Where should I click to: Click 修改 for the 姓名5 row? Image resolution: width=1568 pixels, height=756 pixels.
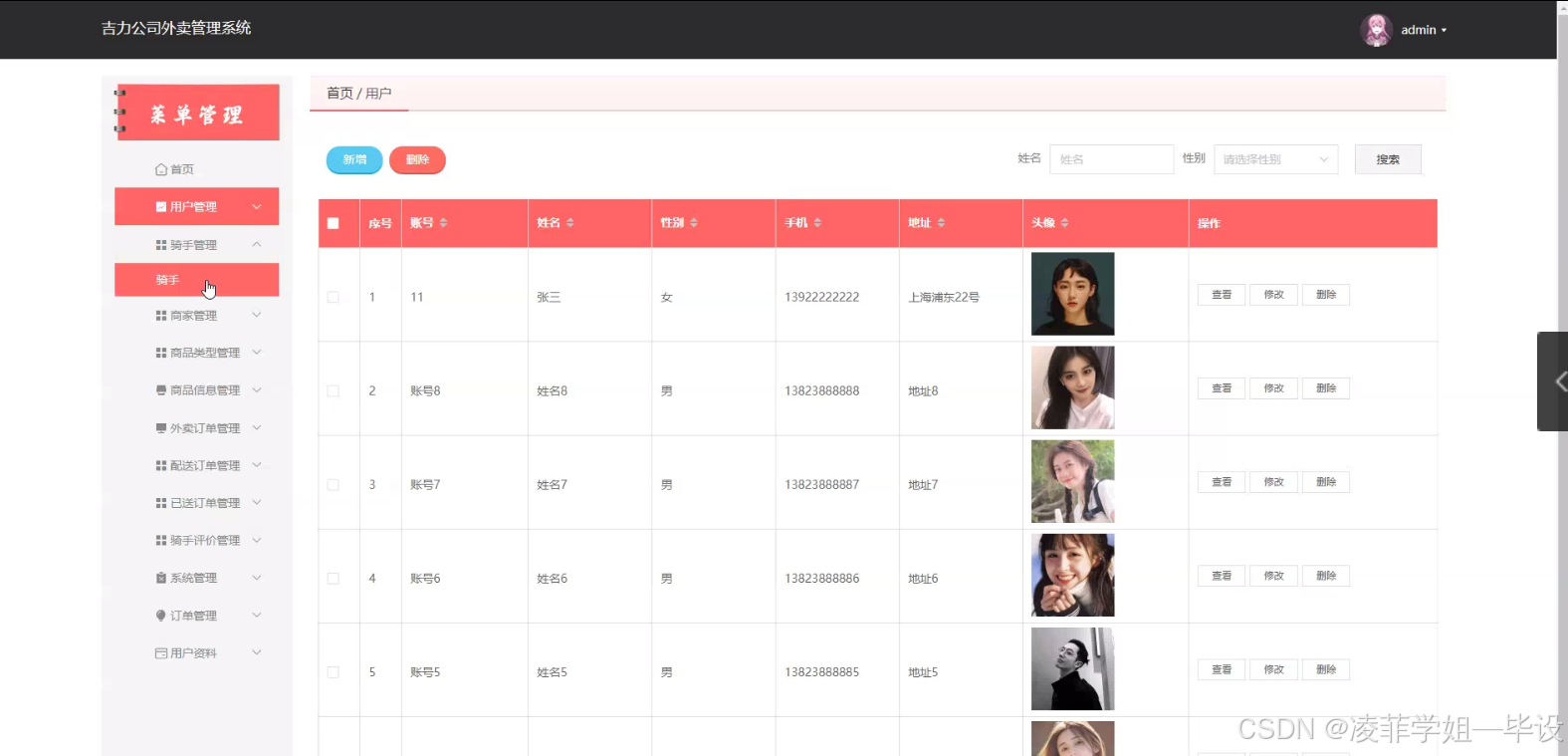click(x=1274, y=669)
